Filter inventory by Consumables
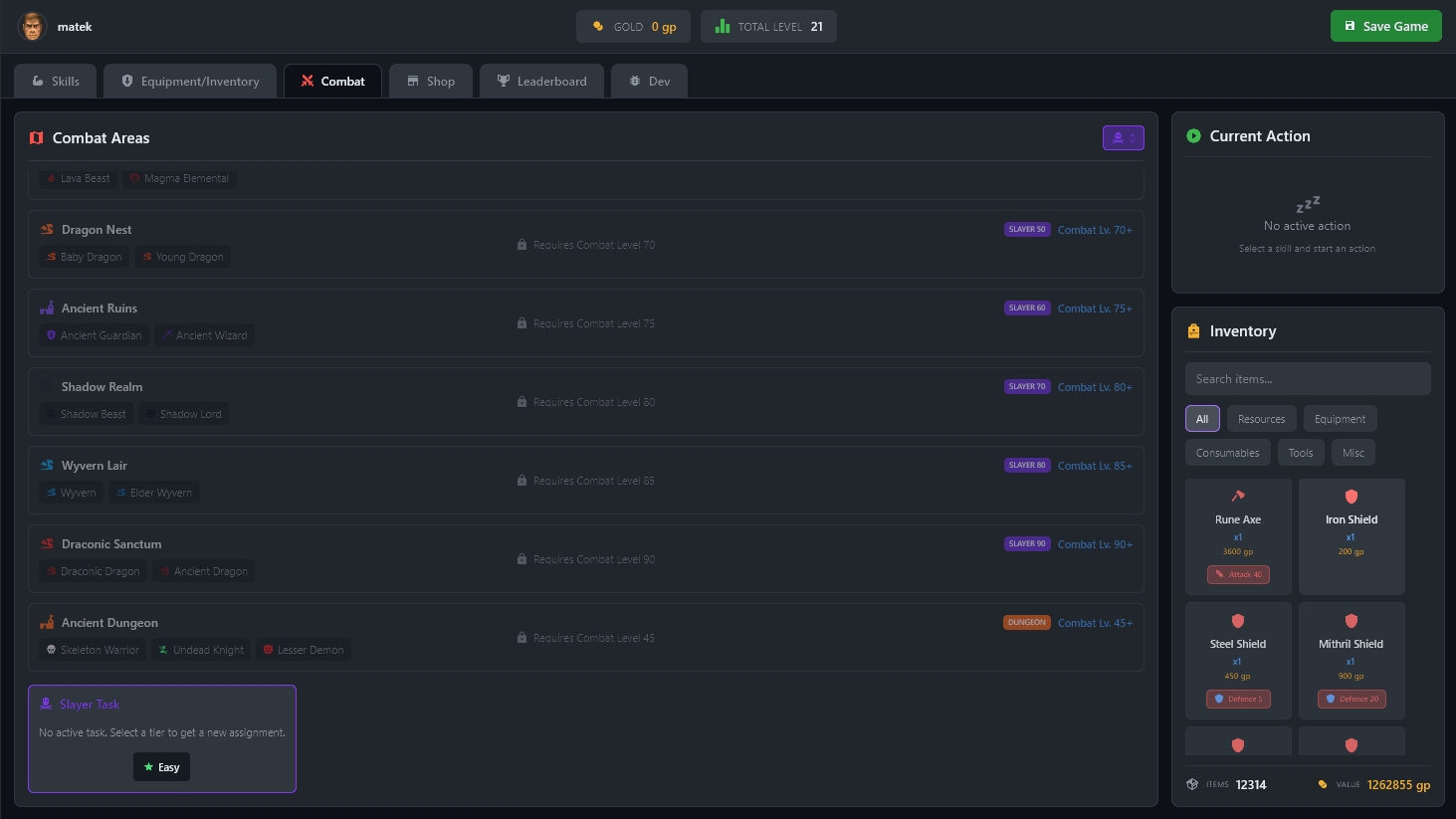1456x819 pixels. click(1227, 453)
